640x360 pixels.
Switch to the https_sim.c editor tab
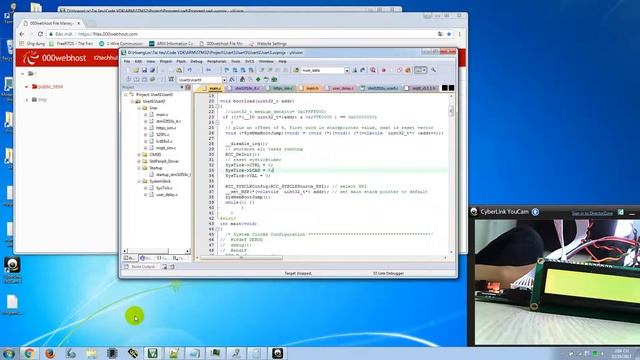(281, 88)
